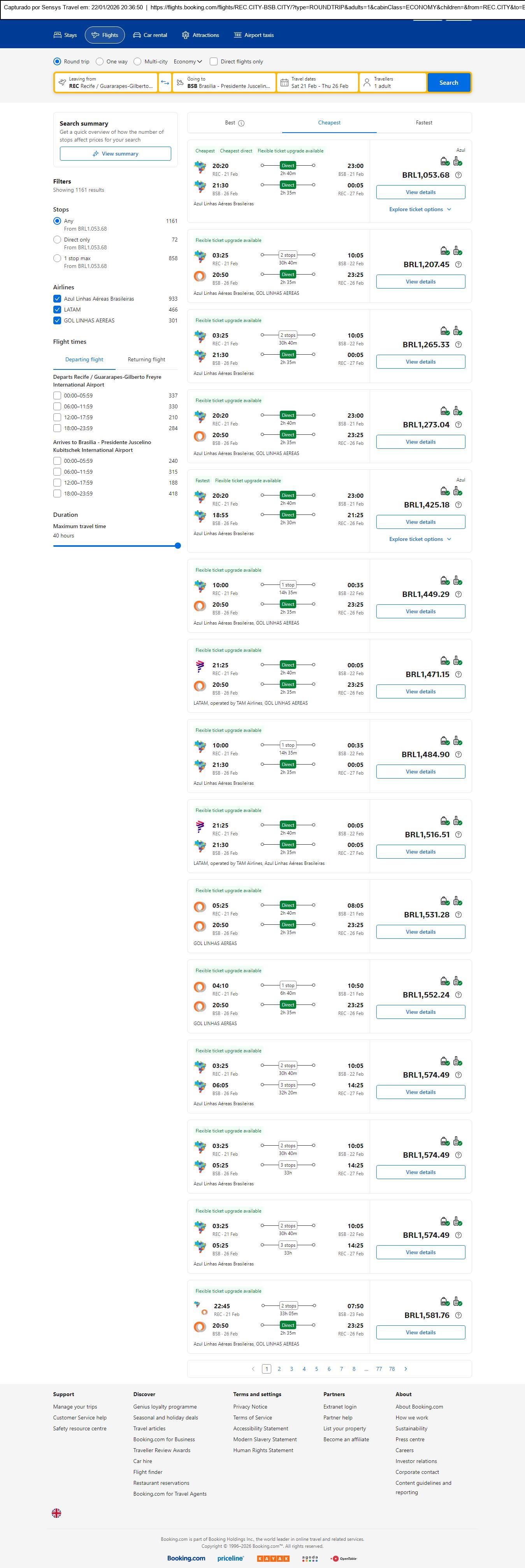Click the info icon beside the Best tab
This screenshot has height=1568, width=525.
tap(241, 123)
